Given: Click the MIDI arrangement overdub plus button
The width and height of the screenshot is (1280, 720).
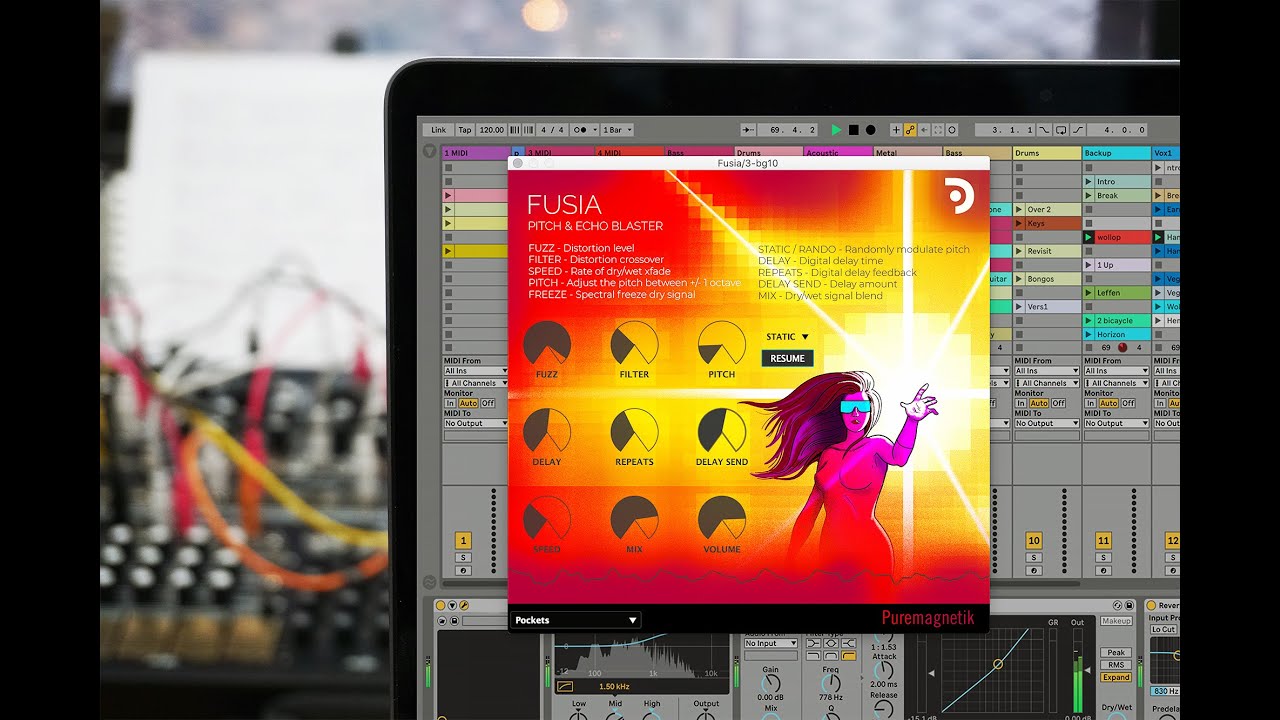Looking at the screenshot, I should pos(896,130).
